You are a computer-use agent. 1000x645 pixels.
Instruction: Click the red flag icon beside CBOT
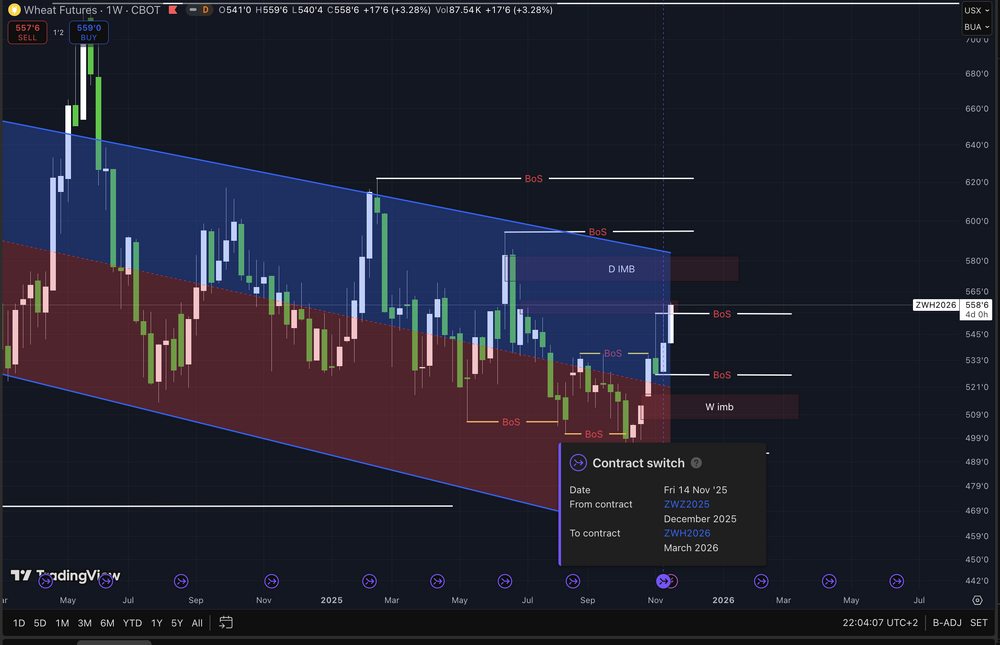tap(172, 10)
